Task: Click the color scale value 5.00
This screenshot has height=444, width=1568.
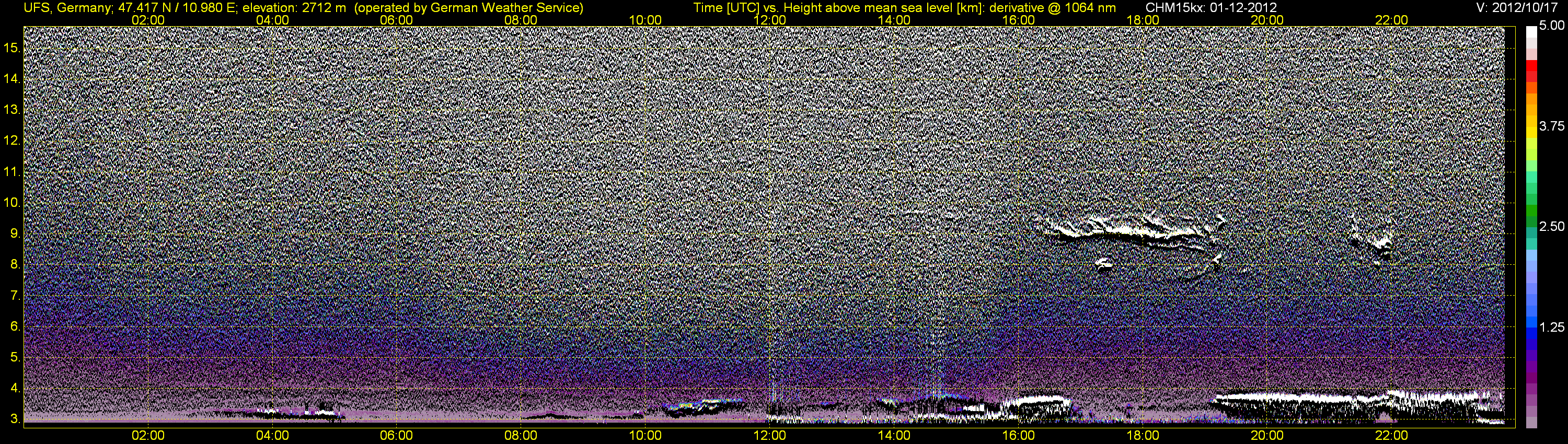Action: [1552, 26]
